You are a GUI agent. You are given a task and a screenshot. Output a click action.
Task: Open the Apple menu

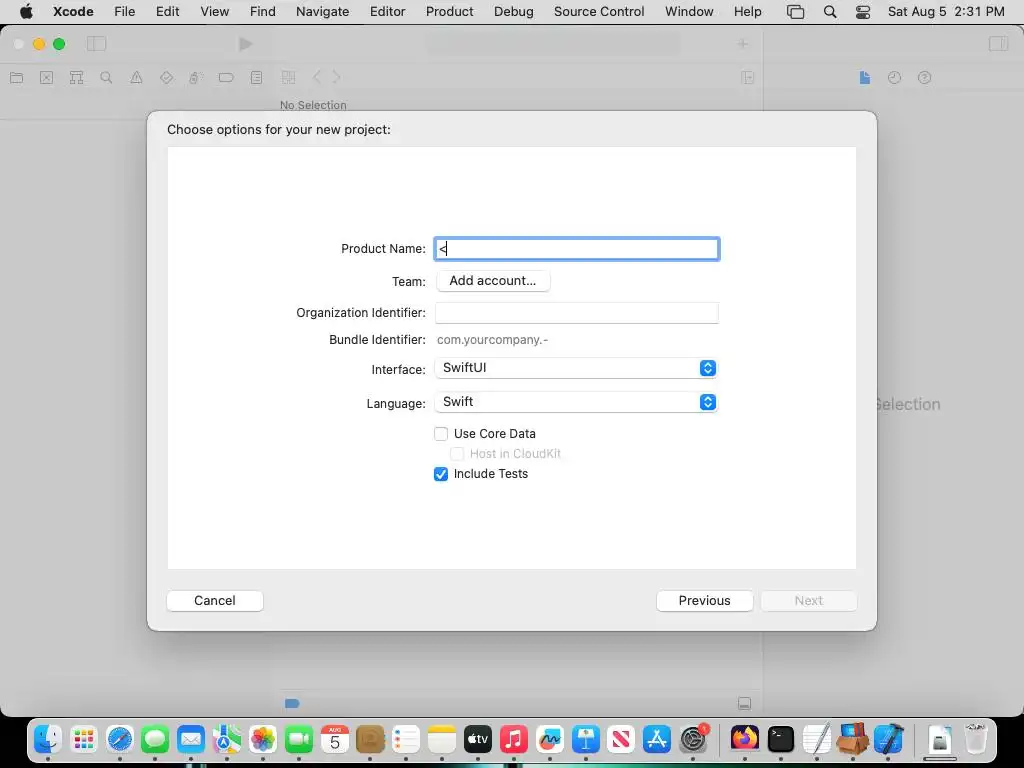pos(26,12)
